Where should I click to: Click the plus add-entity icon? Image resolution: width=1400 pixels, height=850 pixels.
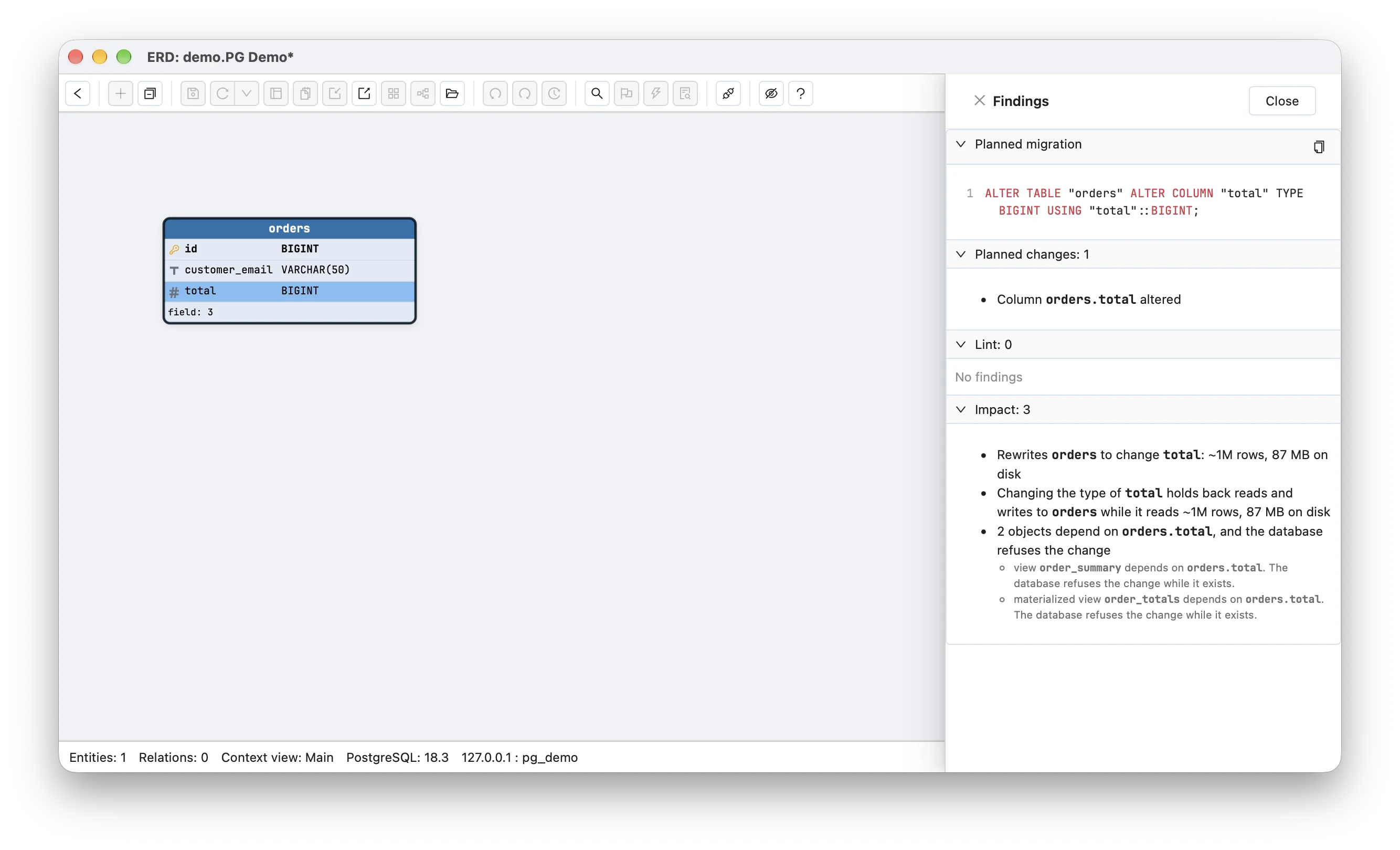point(121,93)
